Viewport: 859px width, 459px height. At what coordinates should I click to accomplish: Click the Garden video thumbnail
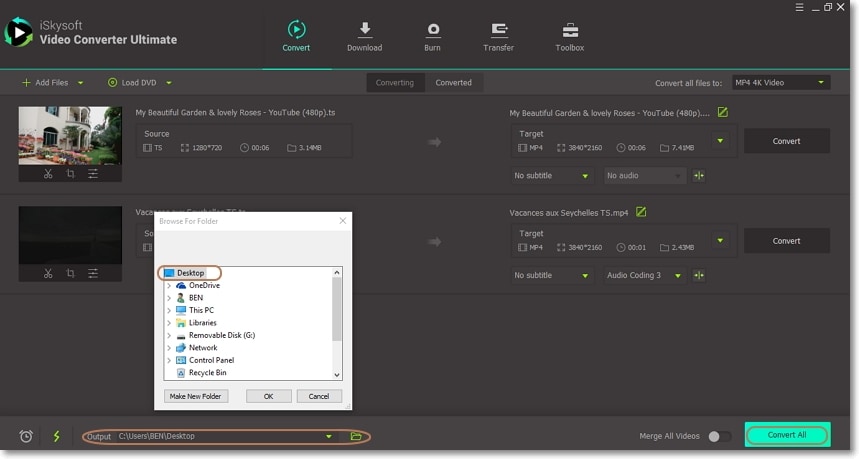70,135
